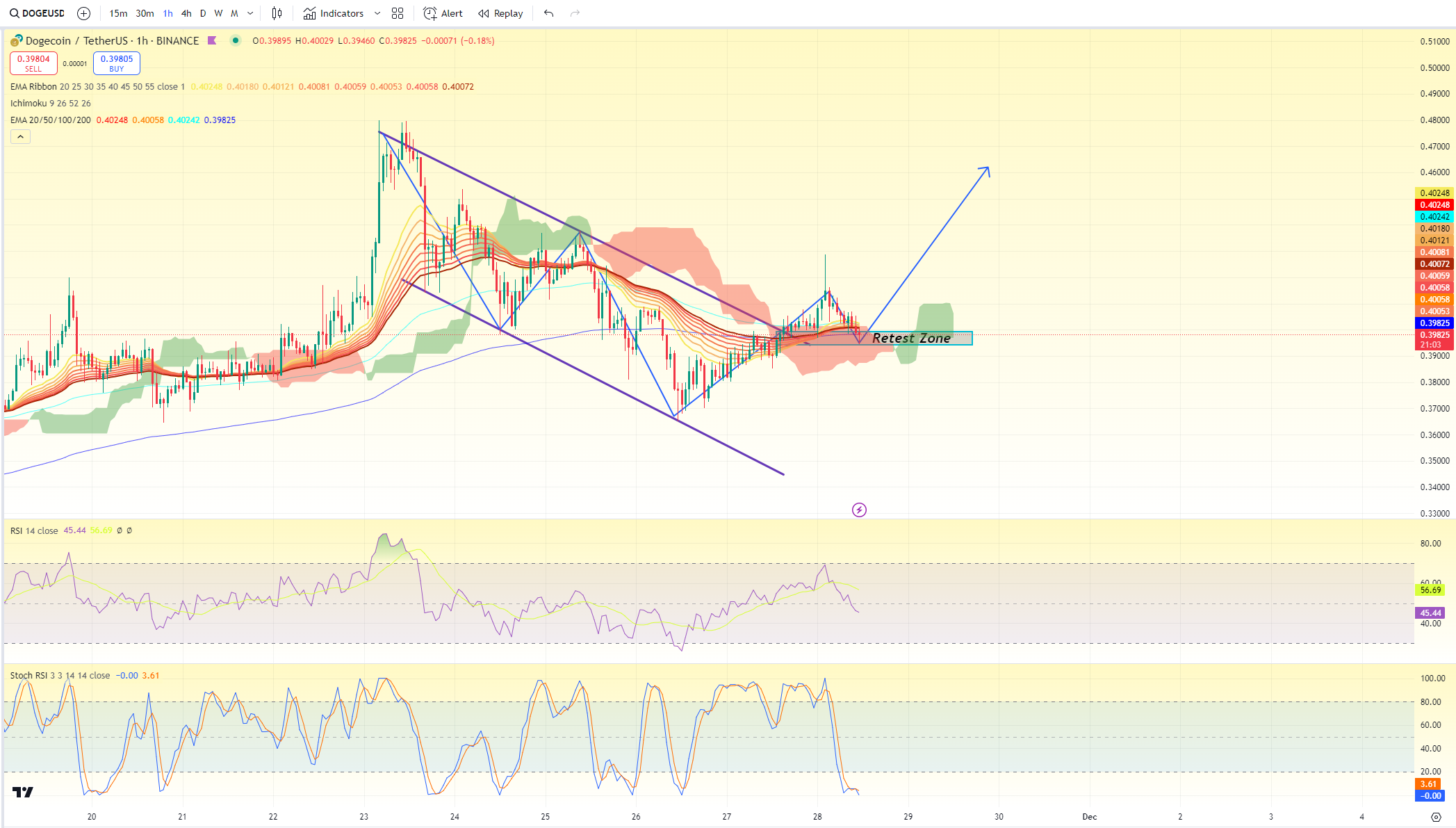Viewport: 1456px width, 828px height.
Task: Select the Dogecoin / TetherUS symbol title
Action: 112,40
